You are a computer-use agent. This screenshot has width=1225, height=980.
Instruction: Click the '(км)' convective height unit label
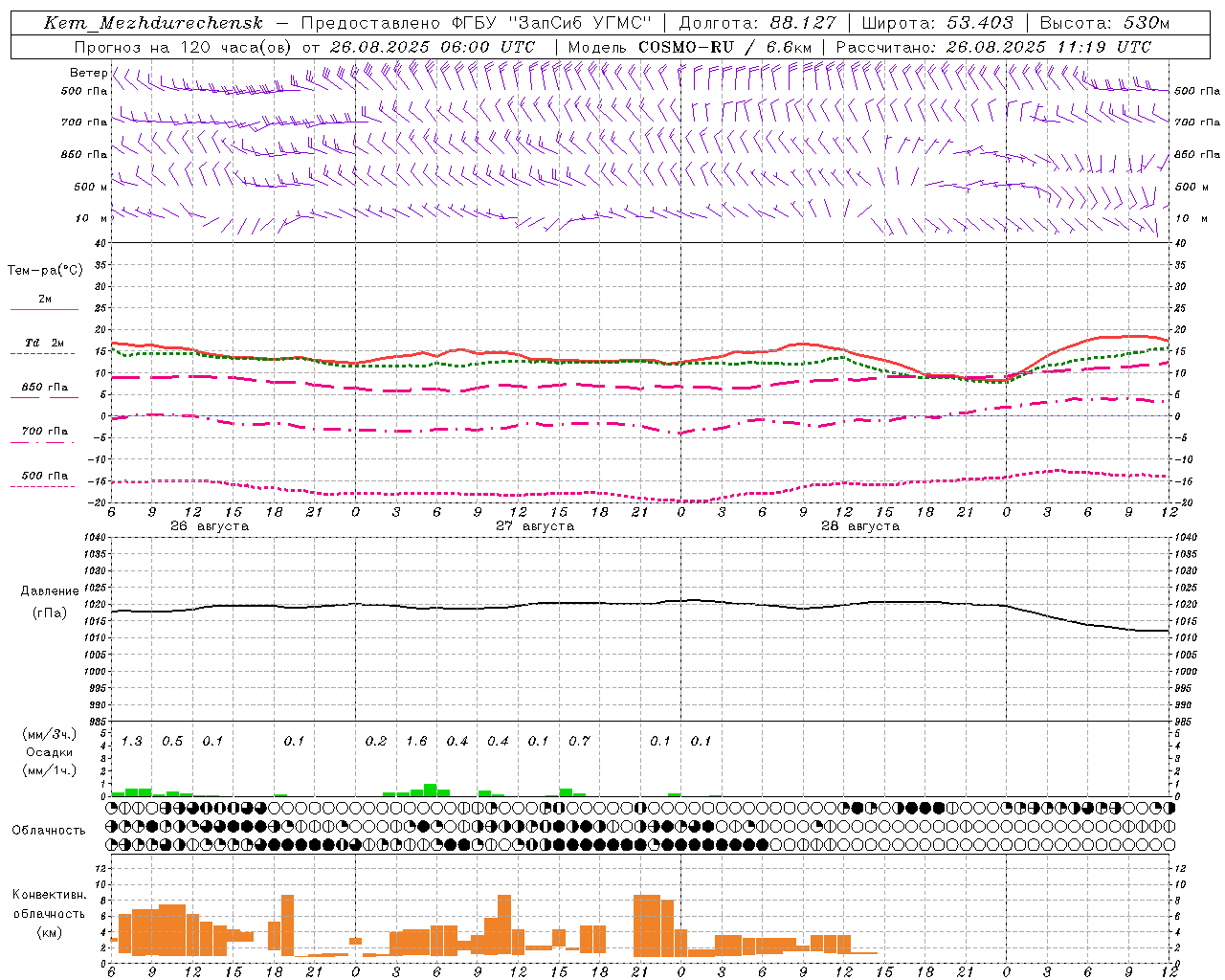50,931
